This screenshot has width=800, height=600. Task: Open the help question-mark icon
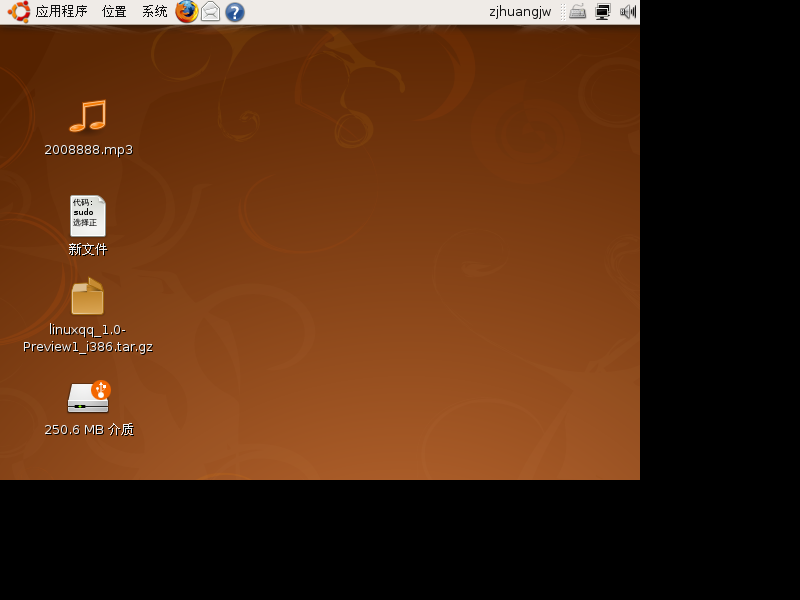235,12
